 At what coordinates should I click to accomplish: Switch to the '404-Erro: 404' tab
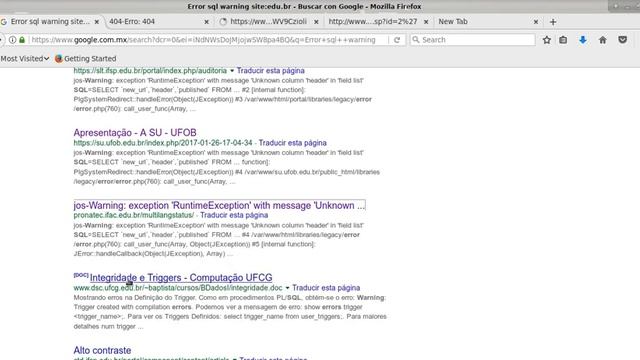tap(159, 22)
